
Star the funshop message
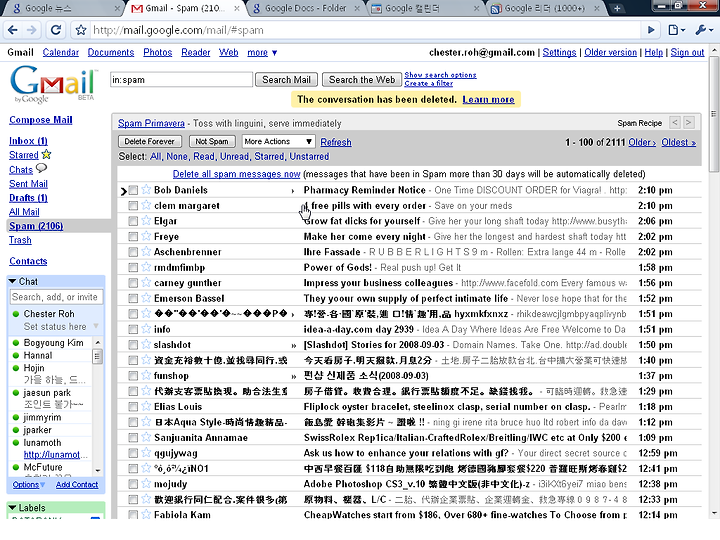[x=146, y=376]
